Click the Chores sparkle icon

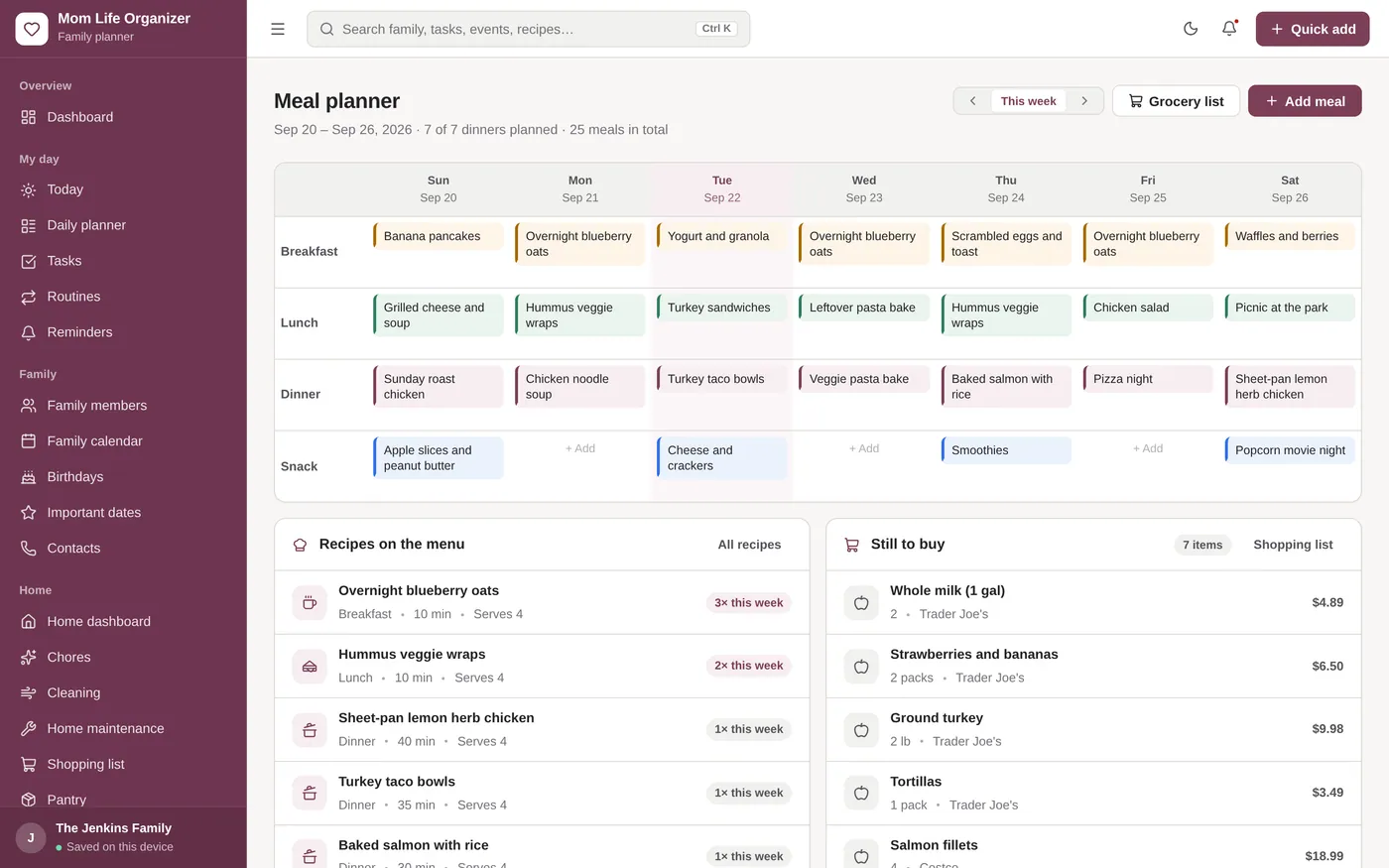click(29, 658)
